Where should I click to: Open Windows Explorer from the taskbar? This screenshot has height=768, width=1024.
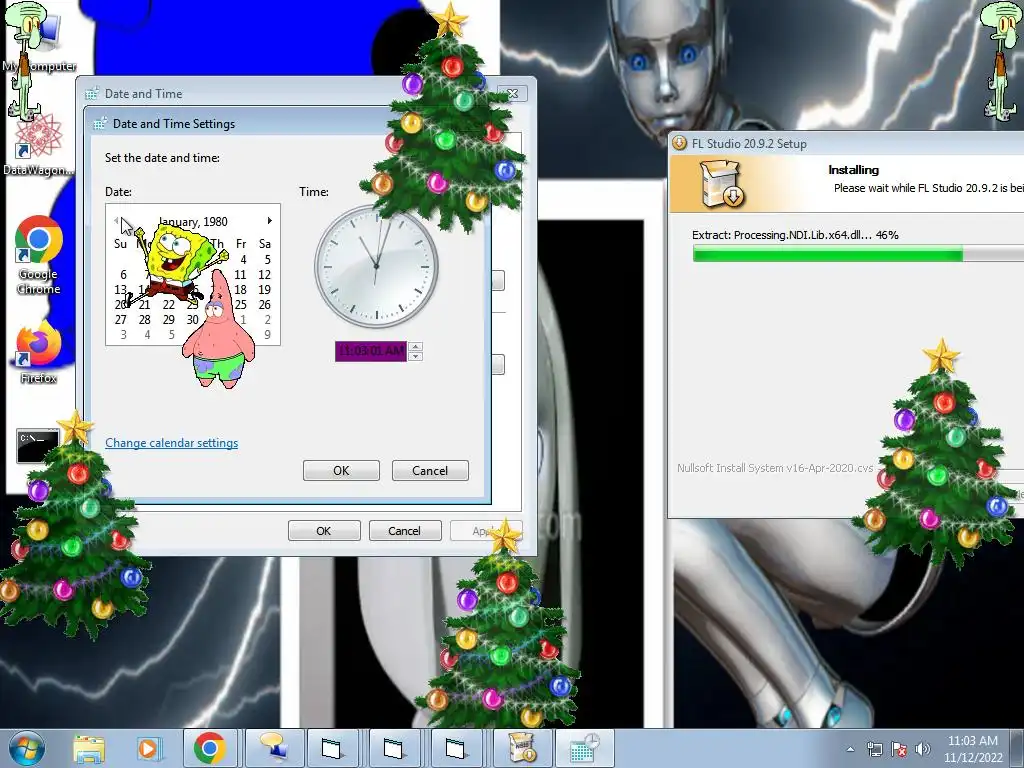click(x=89, y=749)
